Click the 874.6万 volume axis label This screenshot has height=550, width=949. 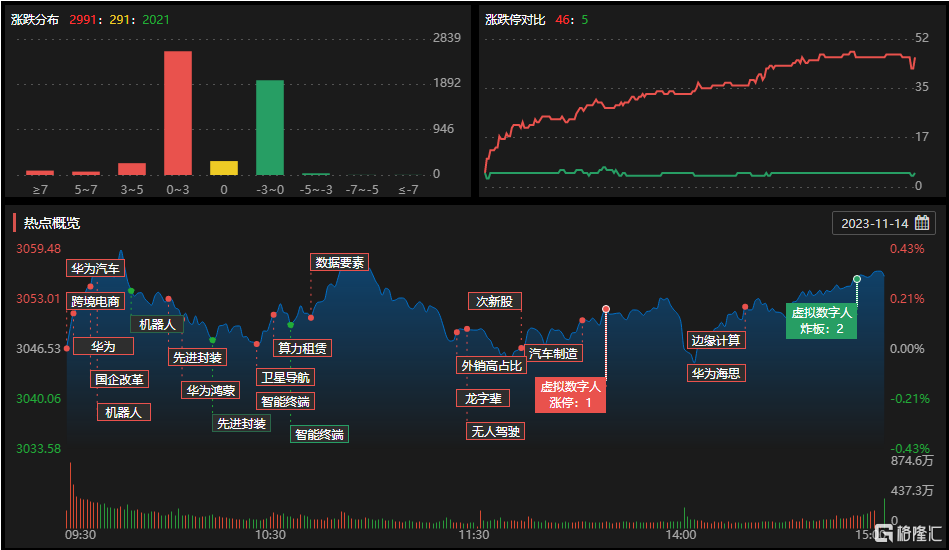(x=912, y=460)
